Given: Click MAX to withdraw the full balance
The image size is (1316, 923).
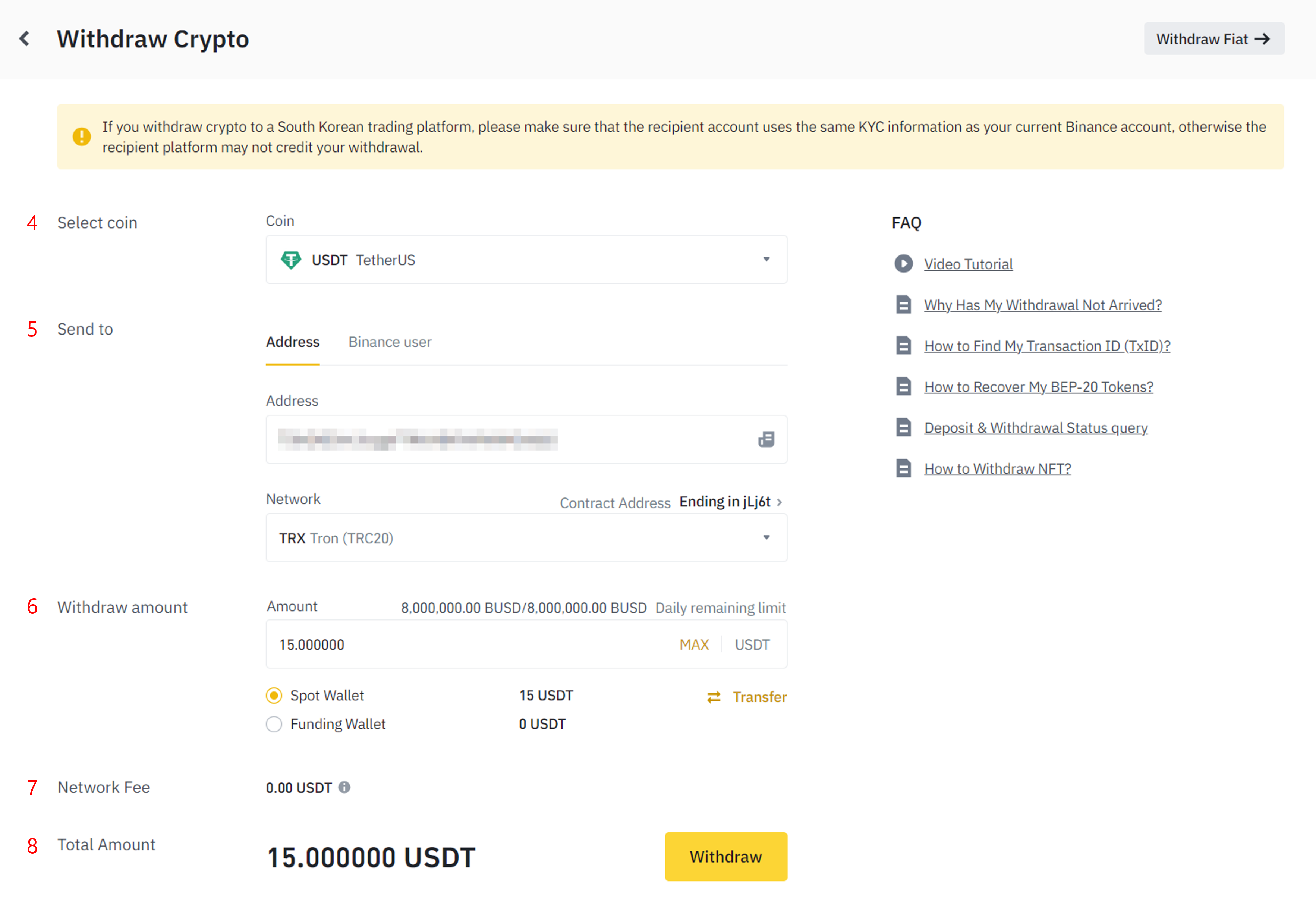Looking at the screenshot, I should tap(694, 644).
